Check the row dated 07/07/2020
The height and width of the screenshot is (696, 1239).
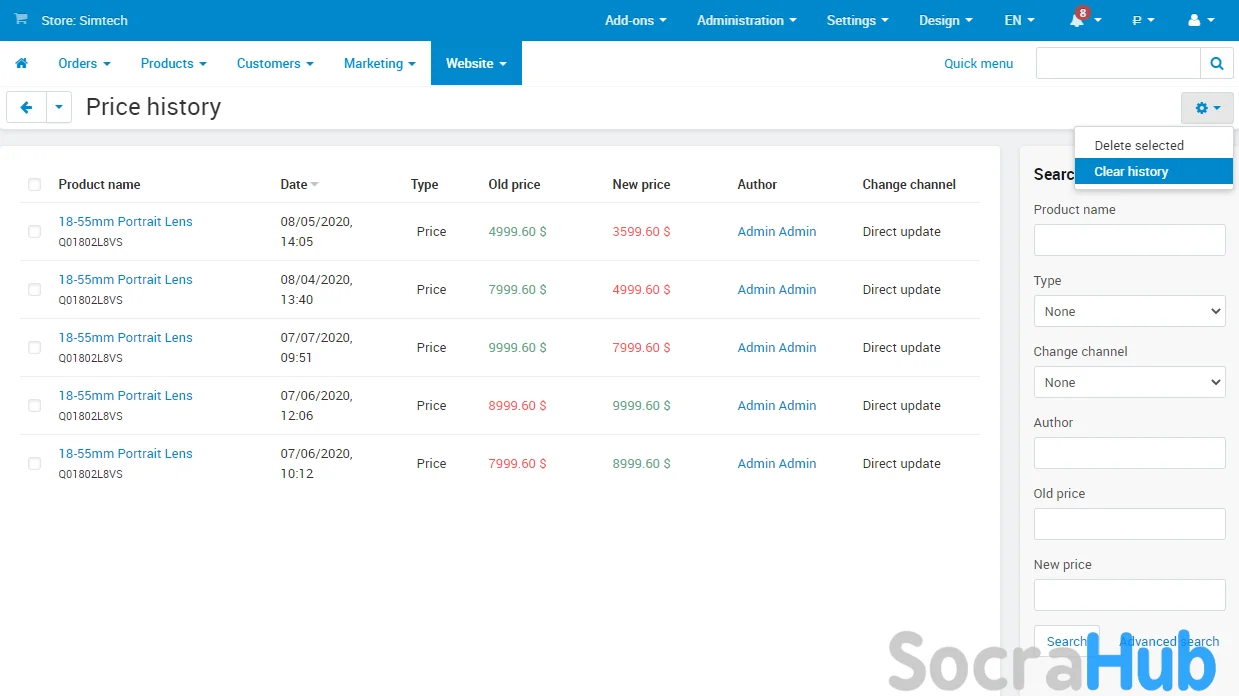(35, 347)
